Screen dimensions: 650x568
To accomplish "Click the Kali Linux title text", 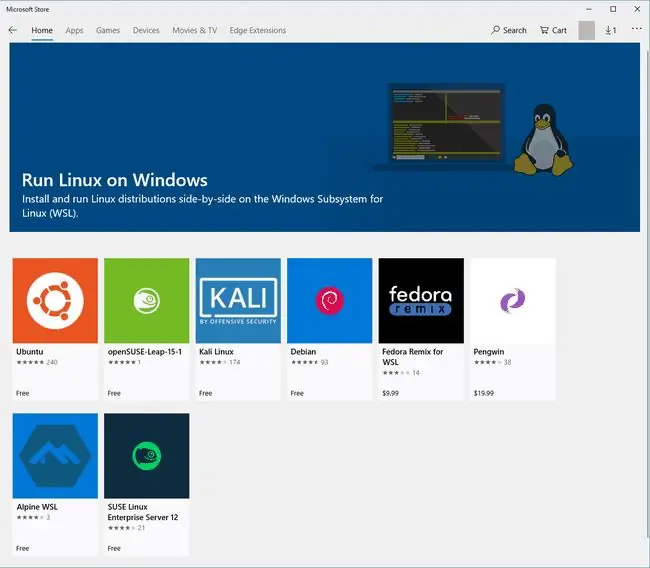I will pos(216,352).
